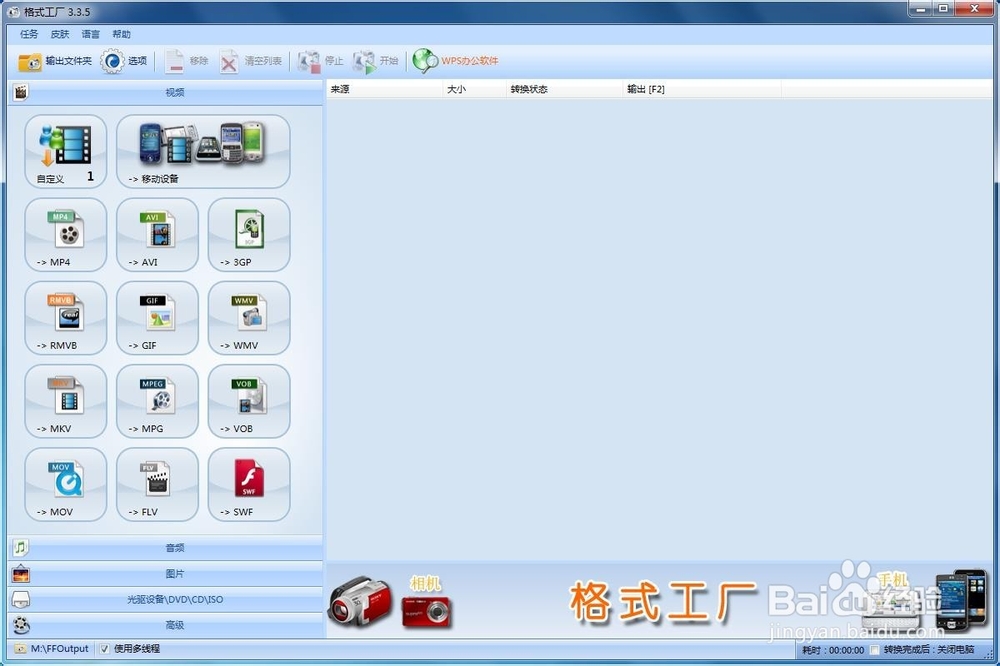Choose the RMVB output format
The height and width of the screenshot is (666, 1000).
(x=64, y=318)
